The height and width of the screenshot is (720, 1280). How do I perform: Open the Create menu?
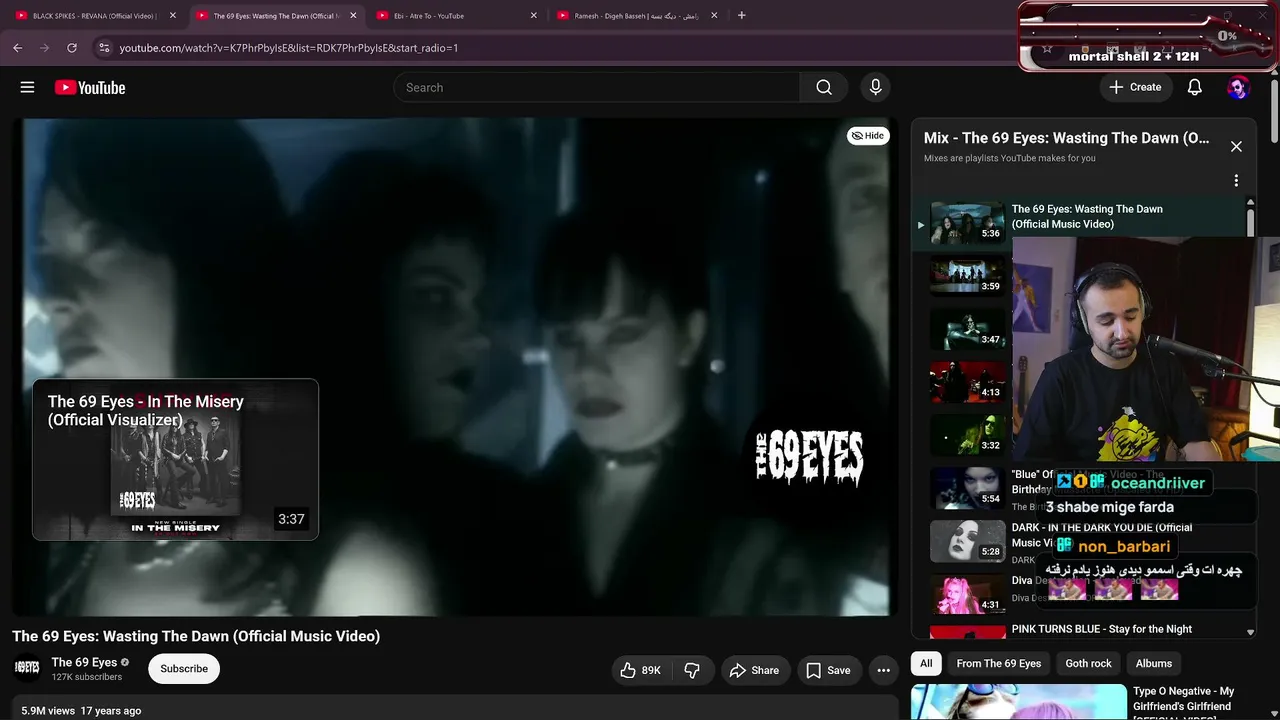[x=1135, y=88]
